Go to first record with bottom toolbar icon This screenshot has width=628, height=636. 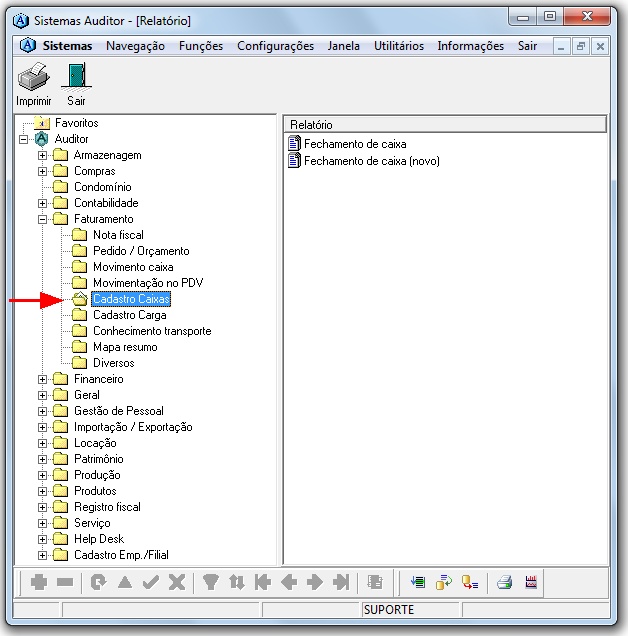(263, 582)
